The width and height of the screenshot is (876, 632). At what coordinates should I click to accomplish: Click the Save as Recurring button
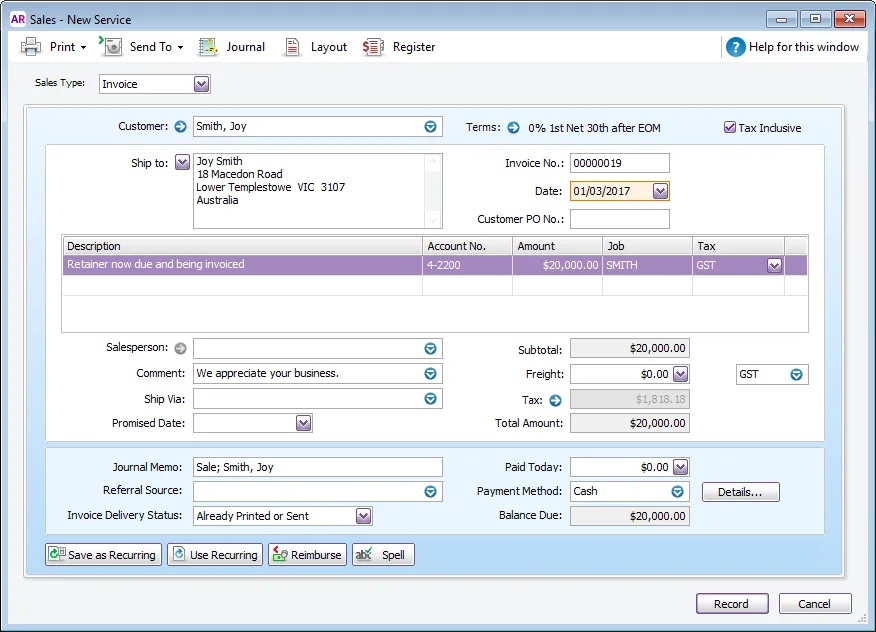tap(103, 555)
